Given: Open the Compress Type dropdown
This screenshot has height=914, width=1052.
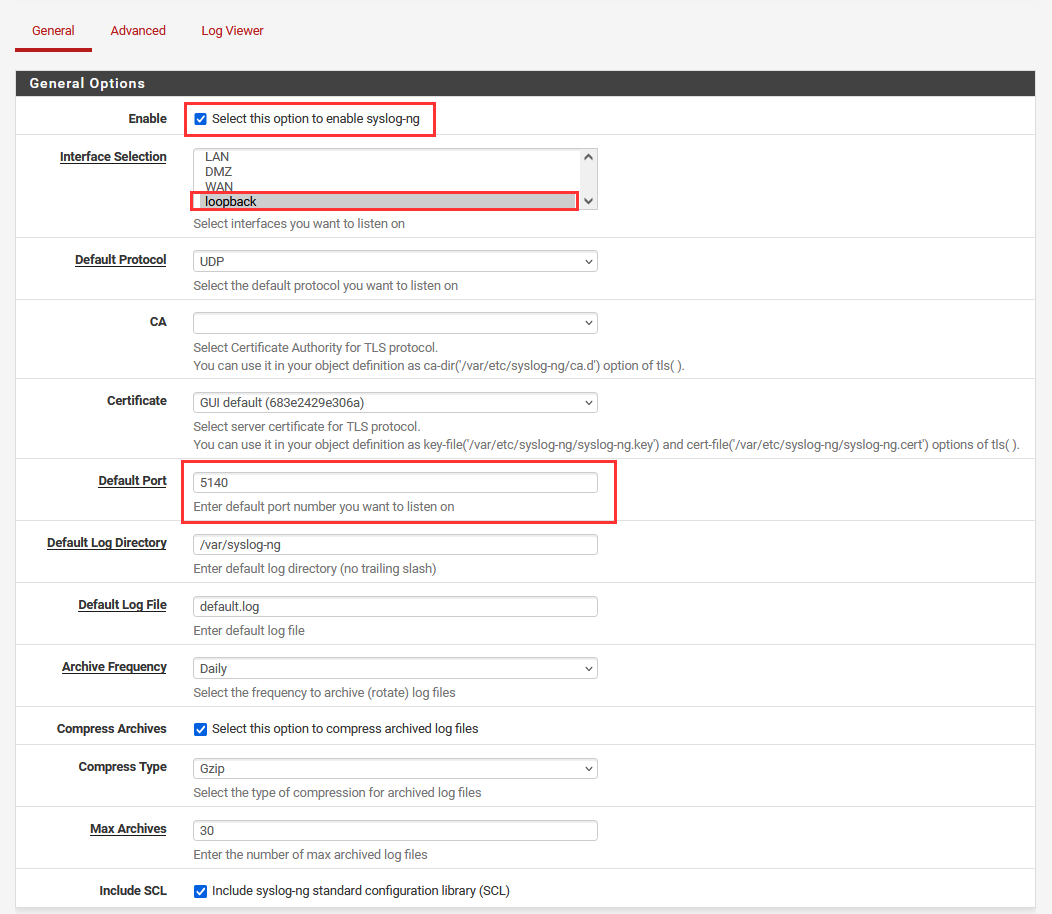Looking at the screenshot, I should click(x=395, y=768).
